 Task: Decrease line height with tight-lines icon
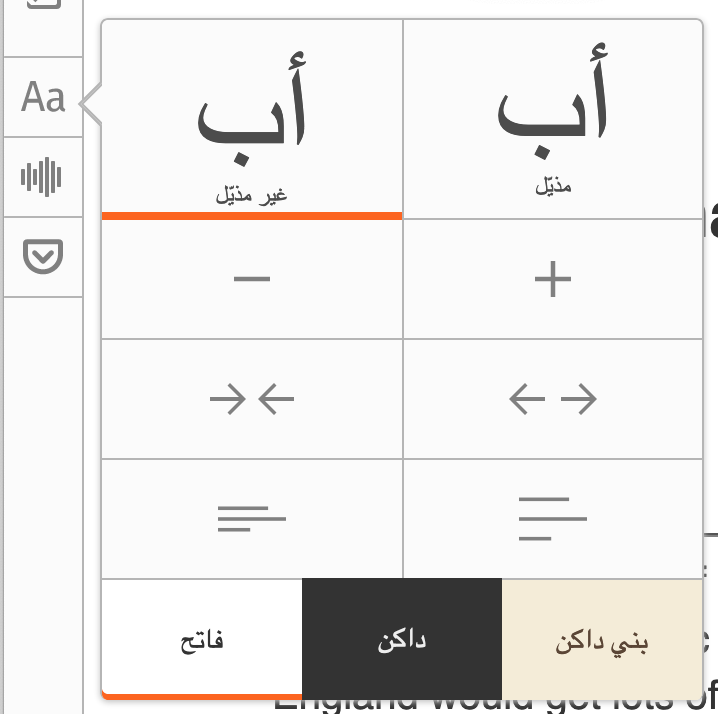click(x=252, y=519)
